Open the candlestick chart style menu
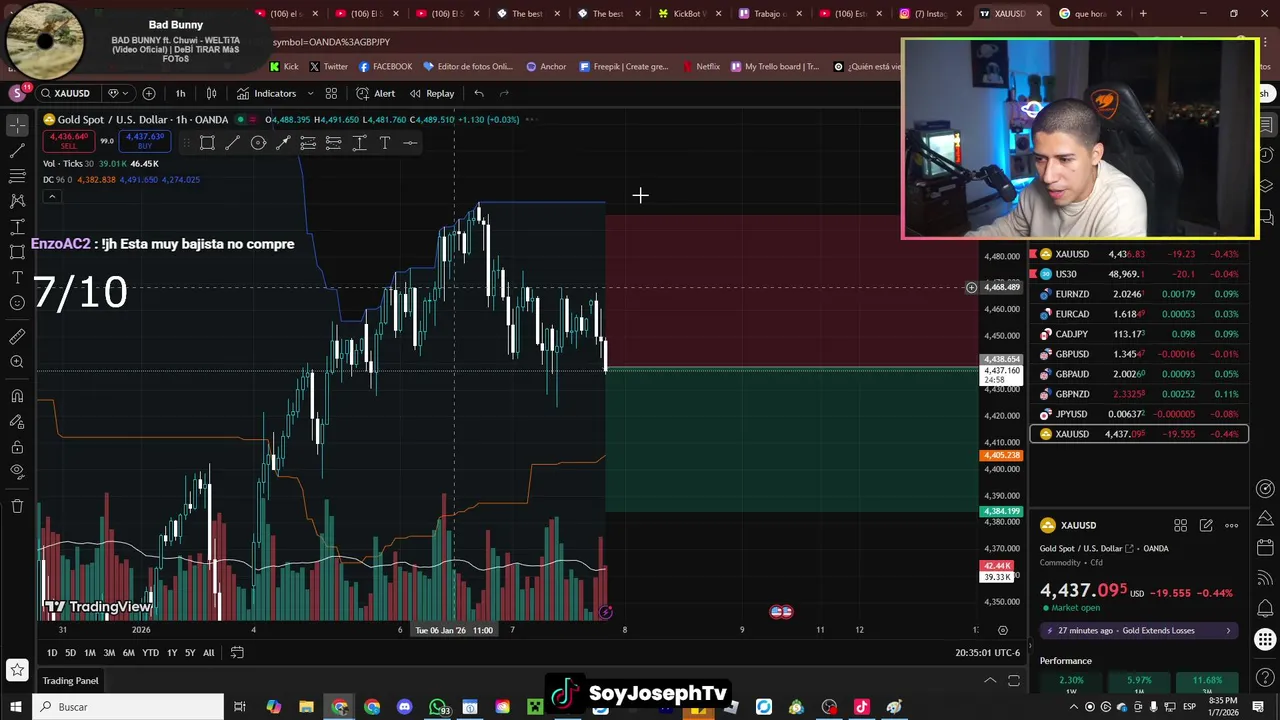Viewport: 1280px width, 720px height. point(211,93)
